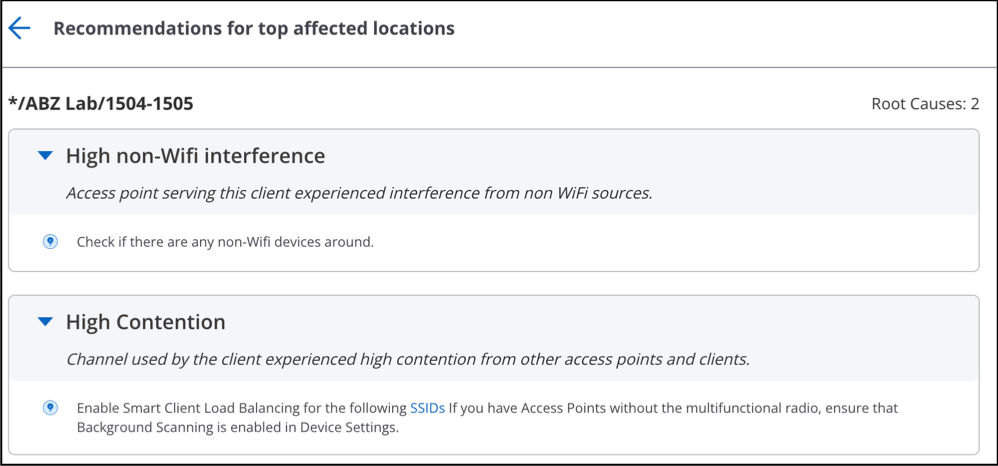Viewport: 998px width, 466px height.
Task: Click the high contention channel description text
Action: (408, 359)
